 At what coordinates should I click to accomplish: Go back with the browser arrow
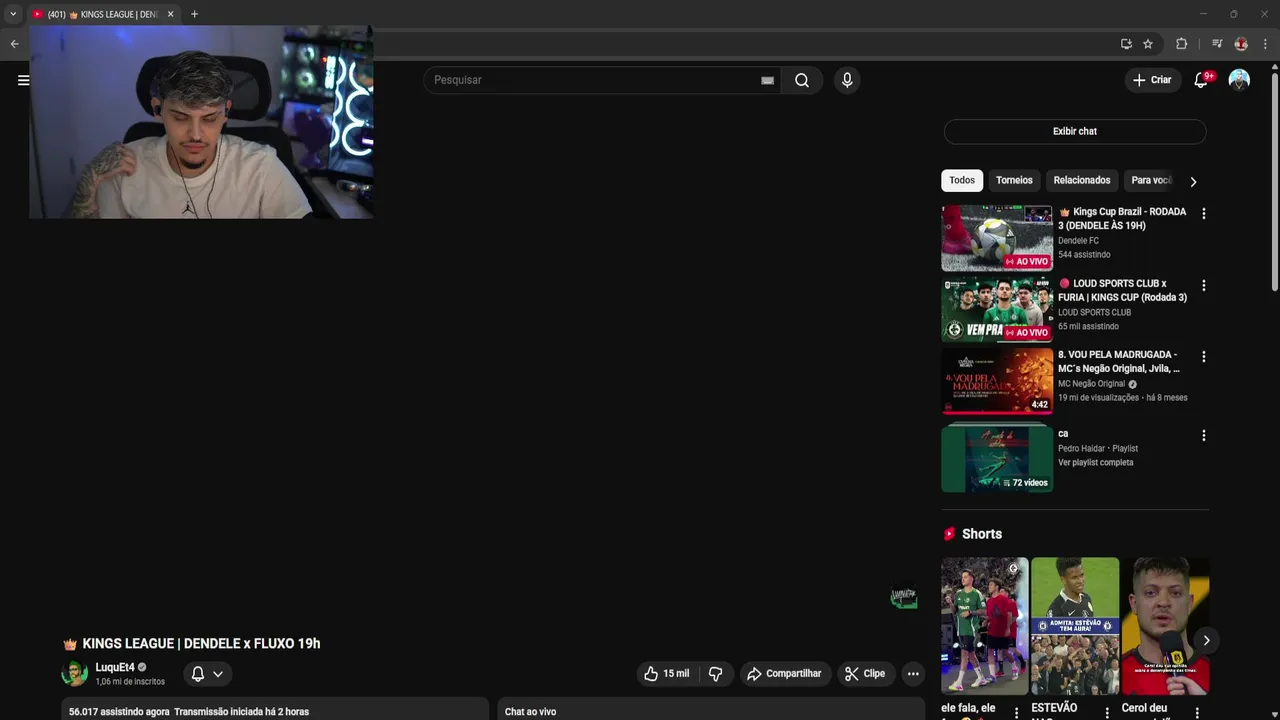tap(14, 44)
